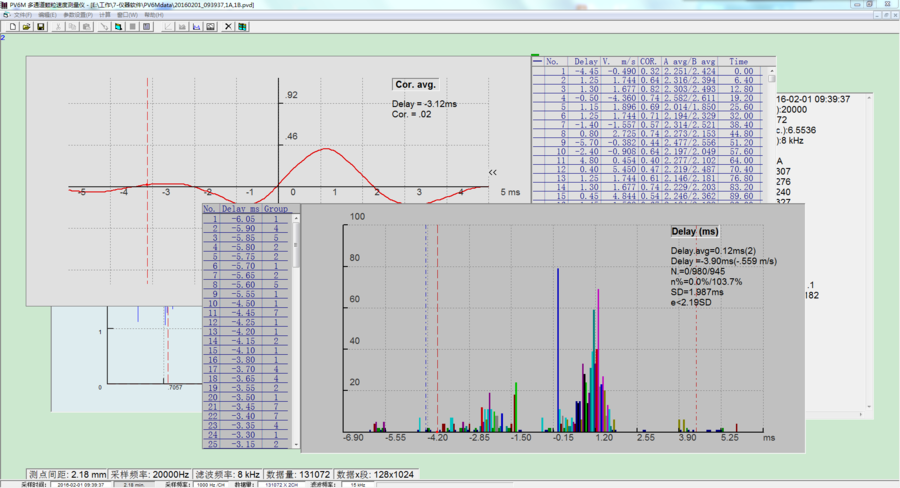Click the greyed line graph toolbar icon
Image resolution: width=900 pixels, height=488 pixels.
pyautogui.click(x=168, y=26)
